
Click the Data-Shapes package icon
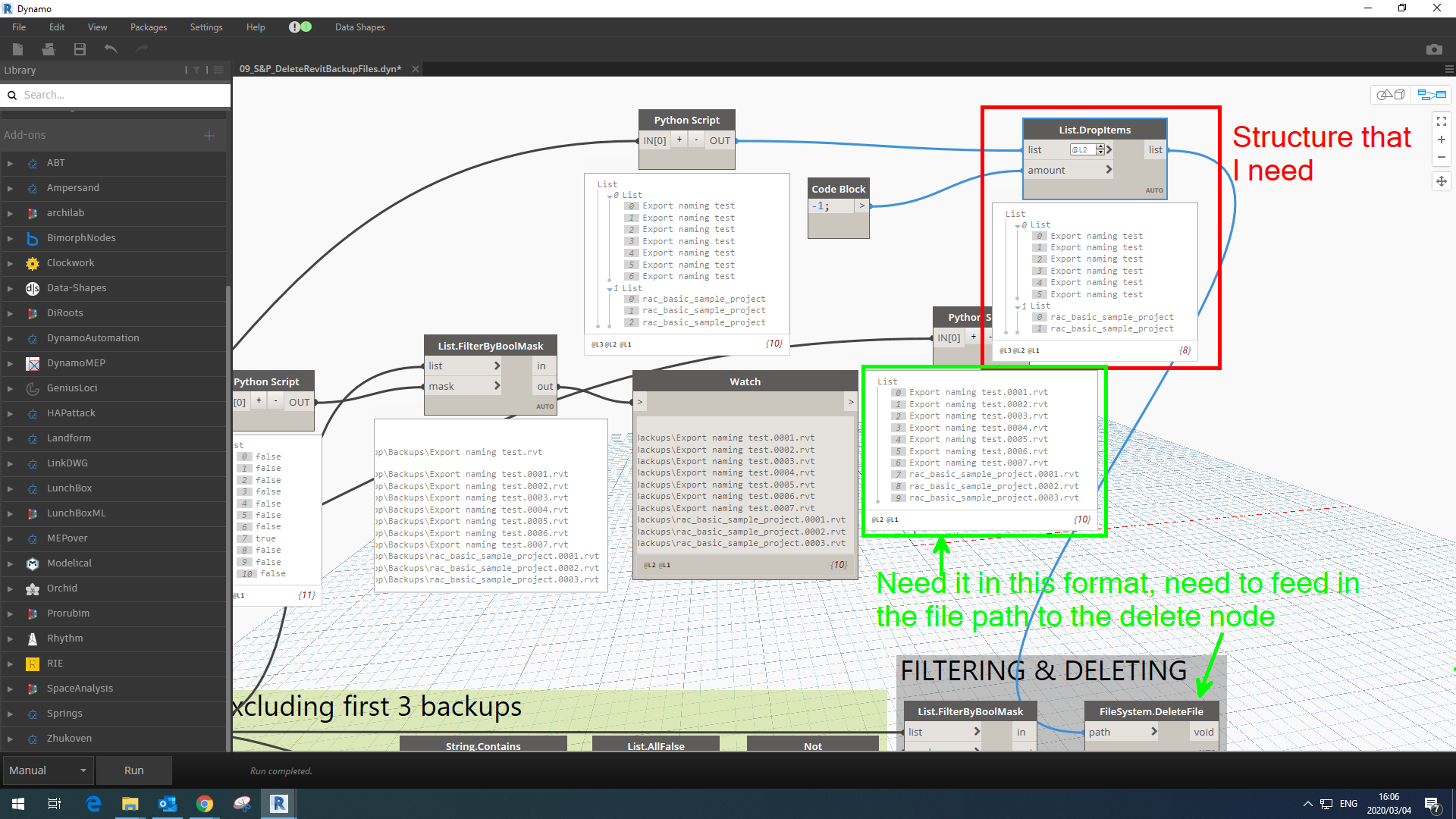pyautogui.click(x=33, y=288)
